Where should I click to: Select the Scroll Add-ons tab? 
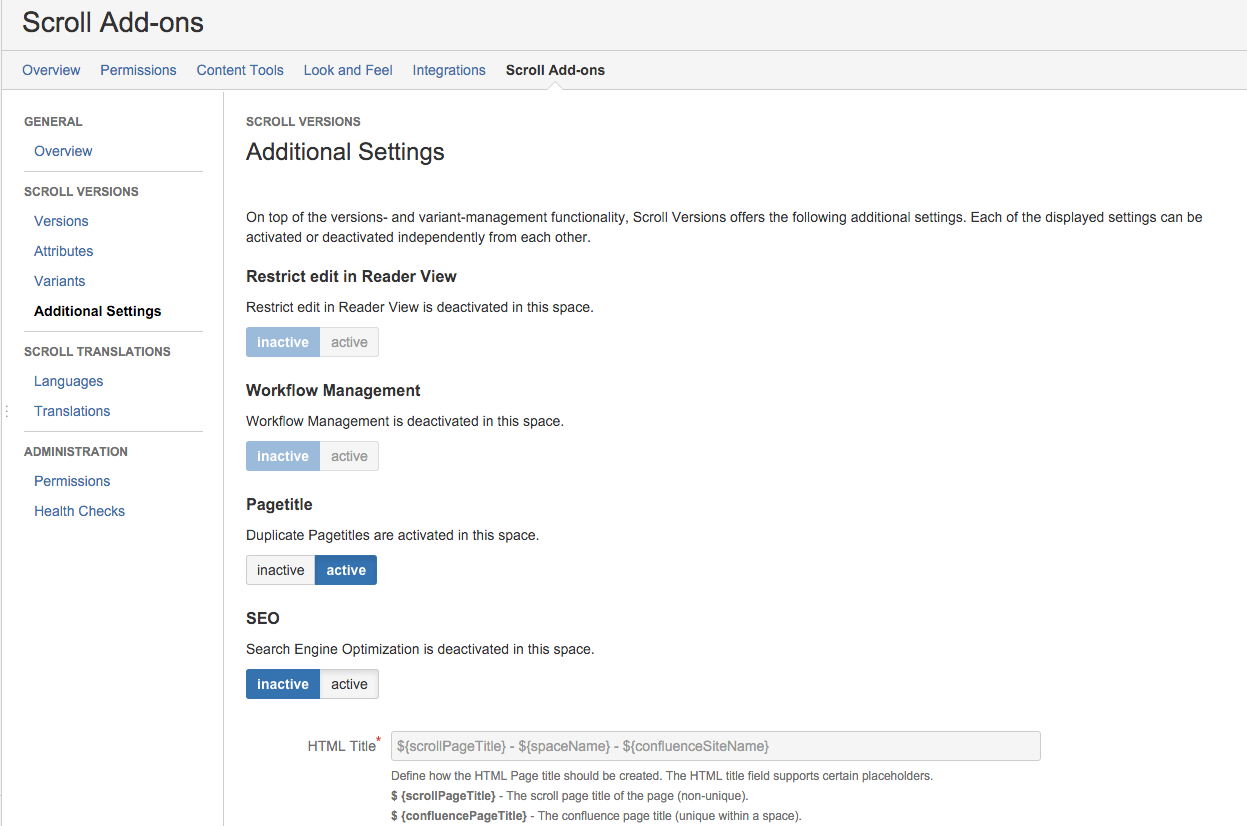pos(555,70)
